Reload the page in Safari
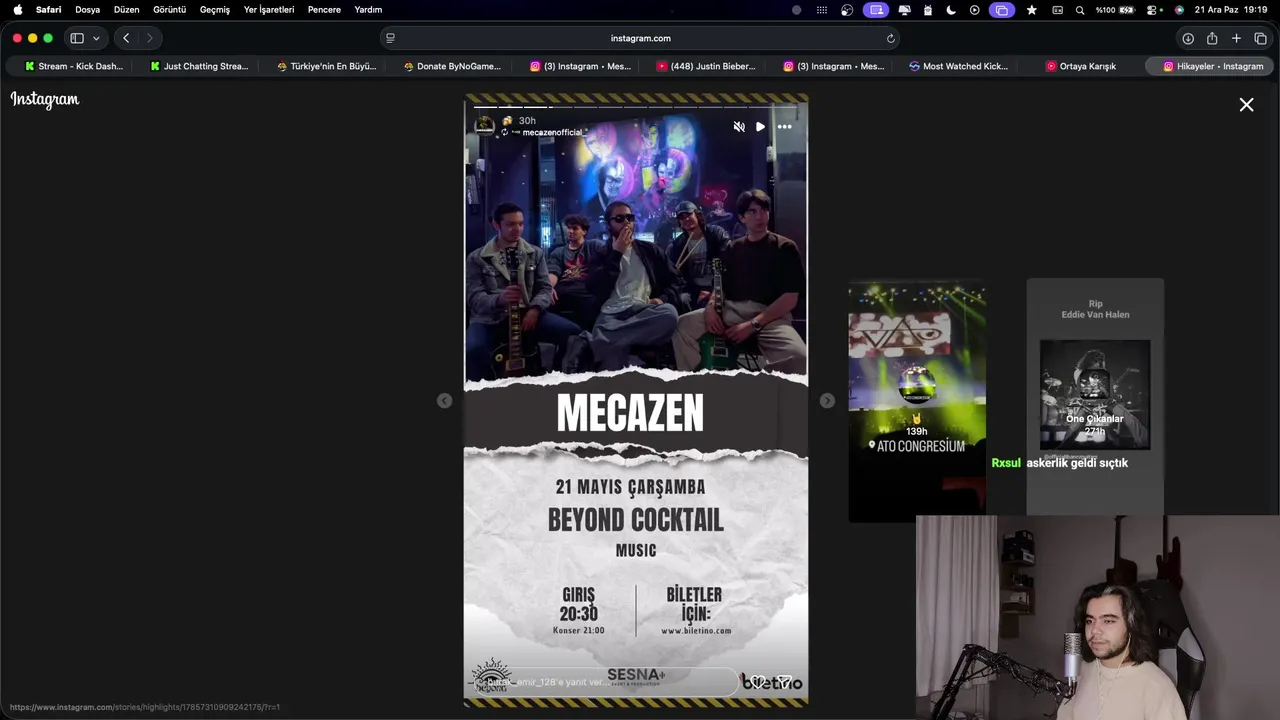This screenshot has width=1280, height=720. (x=890, y=38)
